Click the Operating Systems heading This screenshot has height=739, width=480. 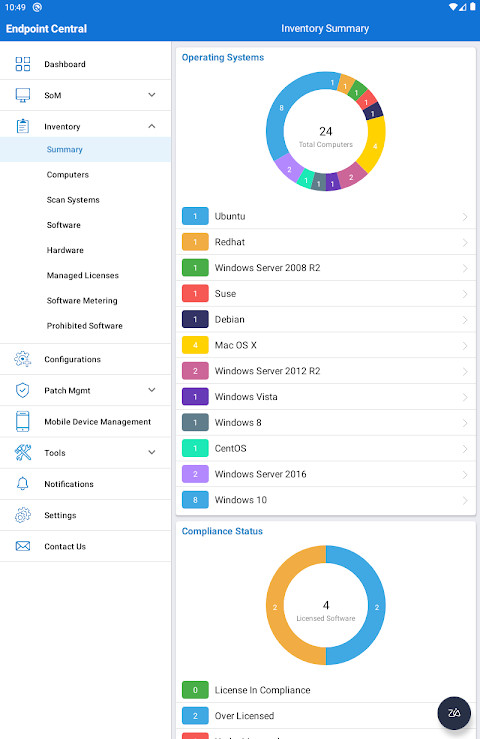(x=223, y=57)
